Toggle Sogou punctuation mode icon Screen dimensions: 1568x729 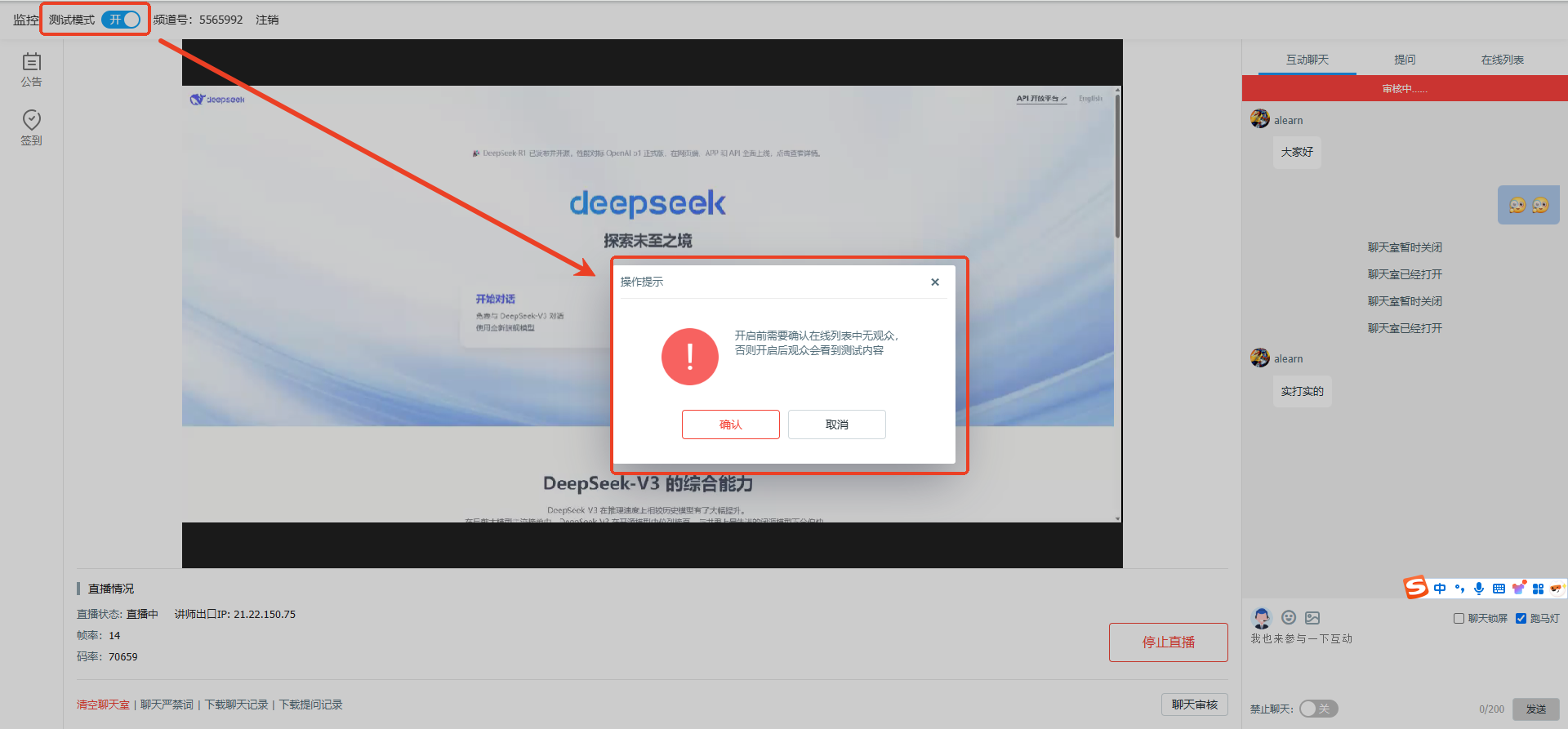1459,589
